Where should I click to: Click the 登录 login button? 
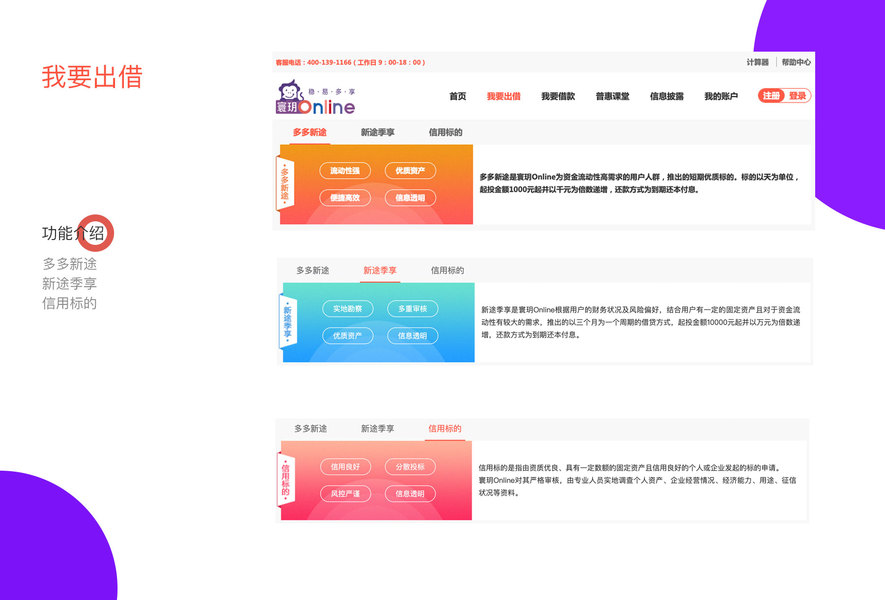coord(798,96)
